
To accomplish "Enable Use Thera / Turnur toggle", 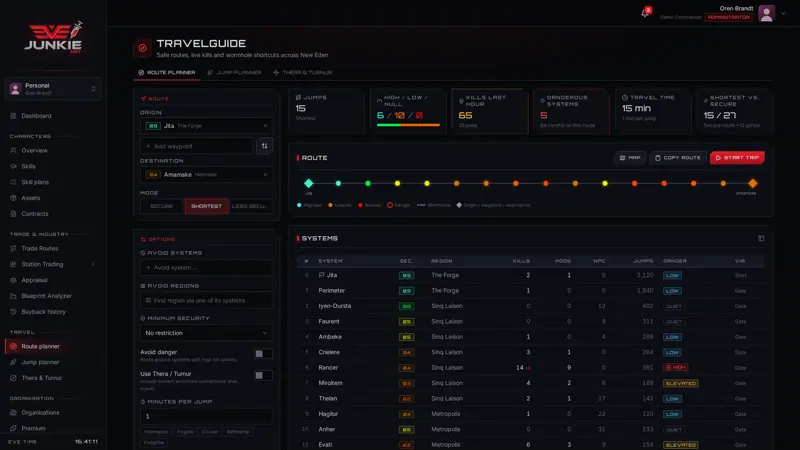I will [263, 376].
